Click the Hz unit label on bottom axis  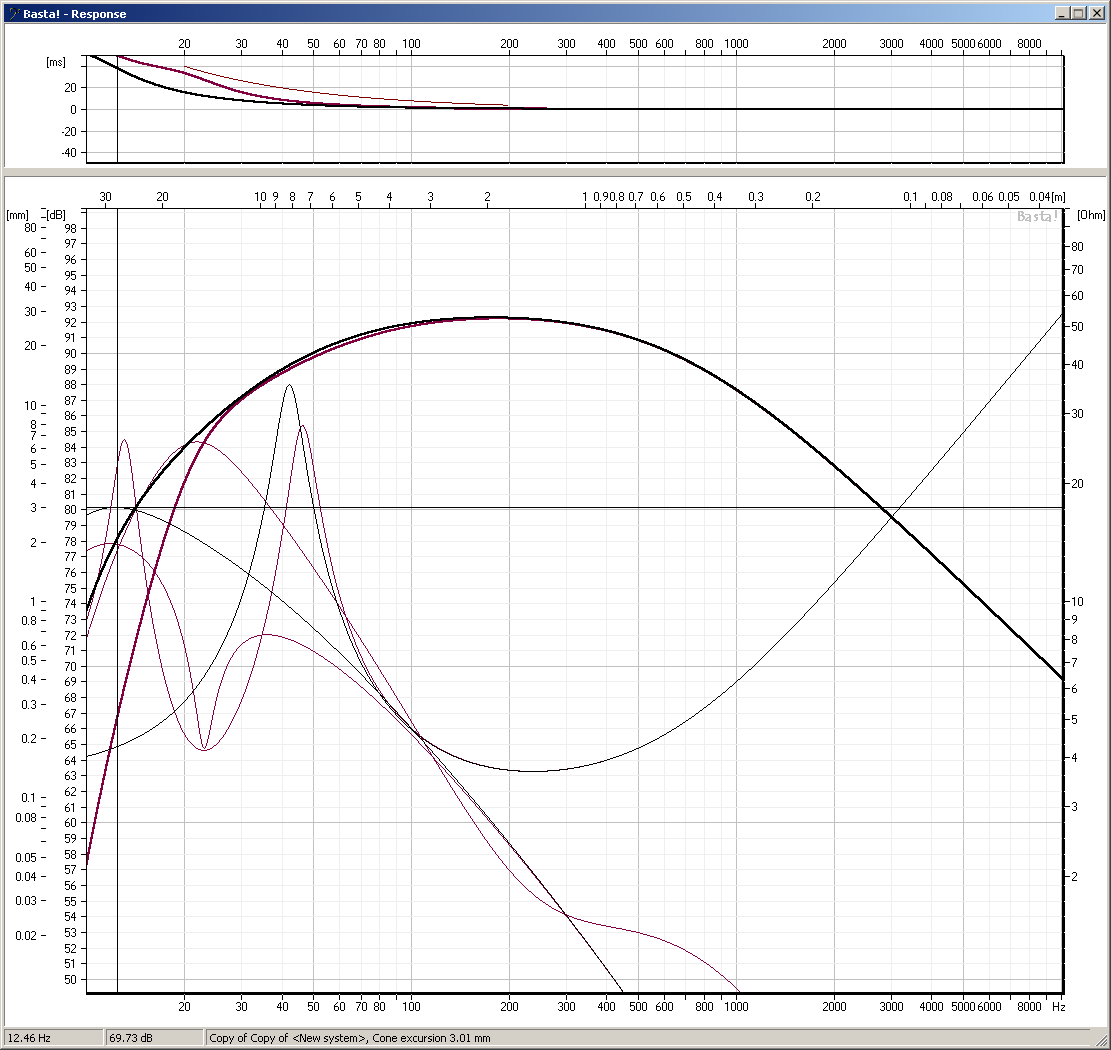[1058, 1006]
